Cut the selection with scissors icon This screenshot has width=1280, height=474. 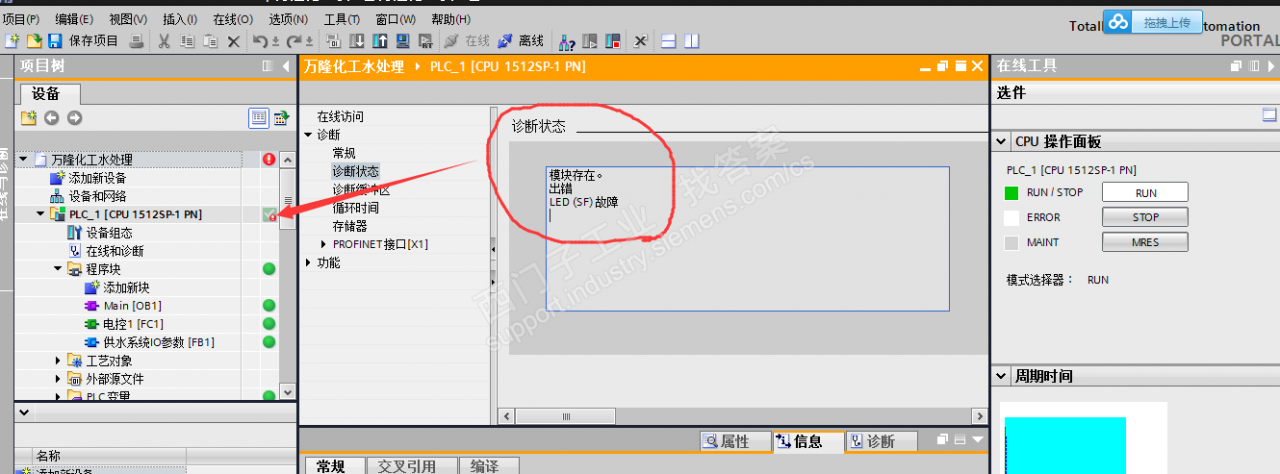coord(164,41)
